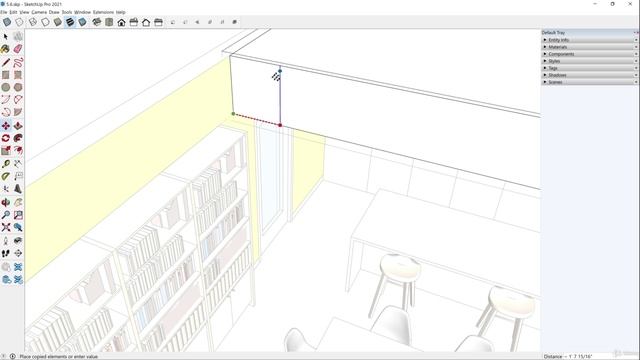
Task: Choose the Zoom Window tool
Action: pos(18,215)
